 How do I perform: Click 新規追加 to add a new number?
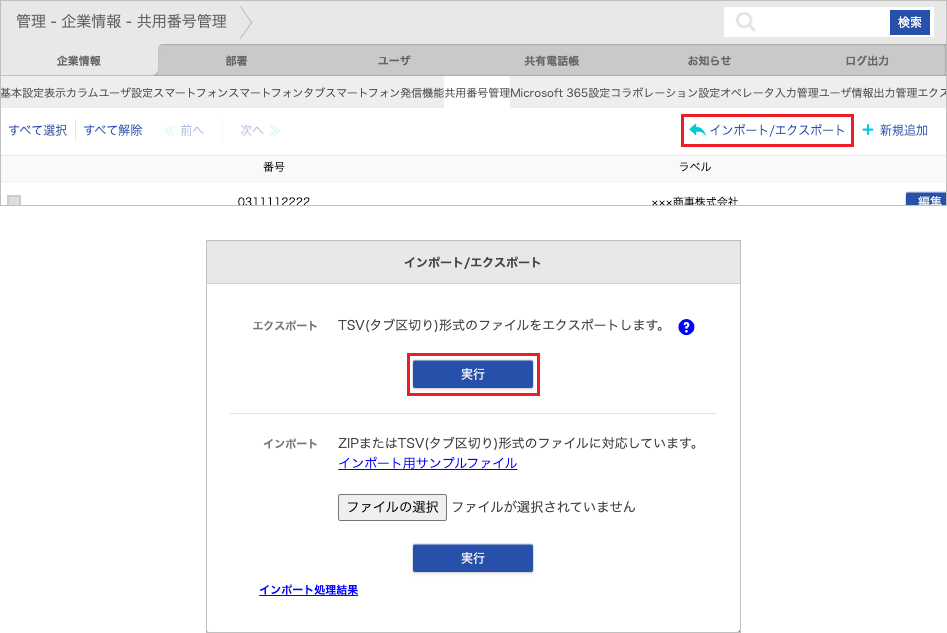(895, 130)
